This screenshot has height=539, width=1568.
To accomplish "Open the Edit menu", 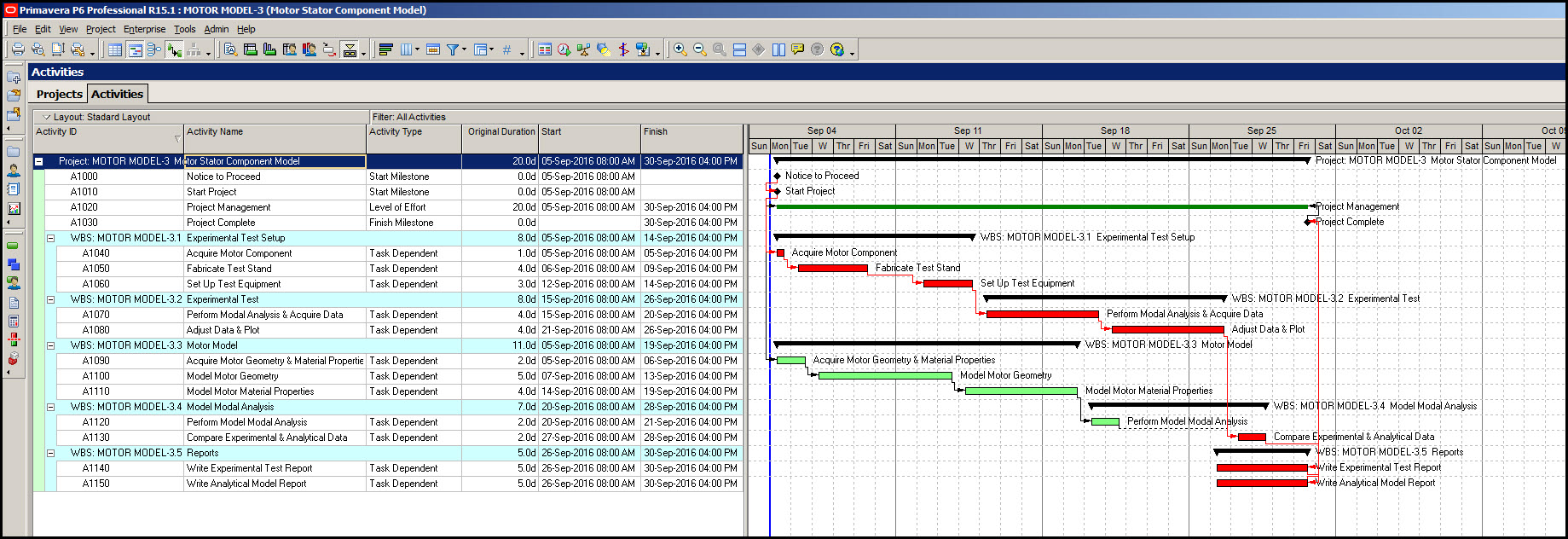I will click(43, 29).
